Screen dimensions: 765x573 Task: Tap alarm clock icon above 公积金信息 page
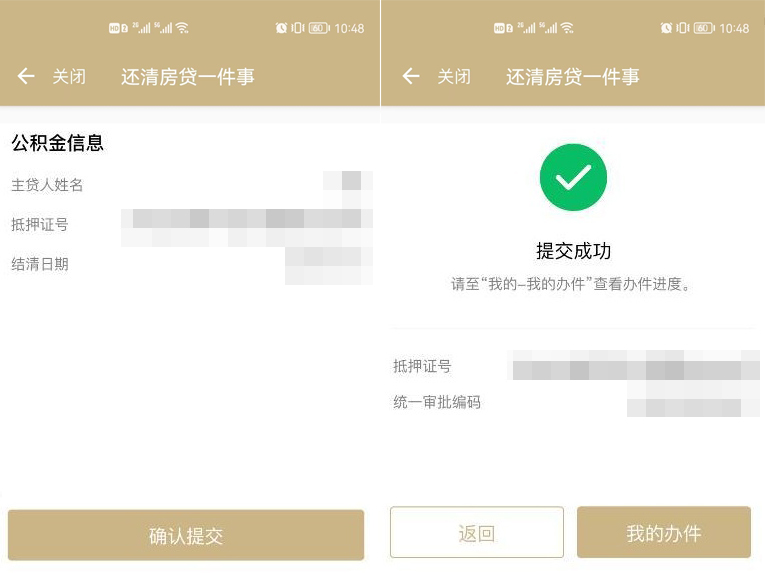point(281,28)
